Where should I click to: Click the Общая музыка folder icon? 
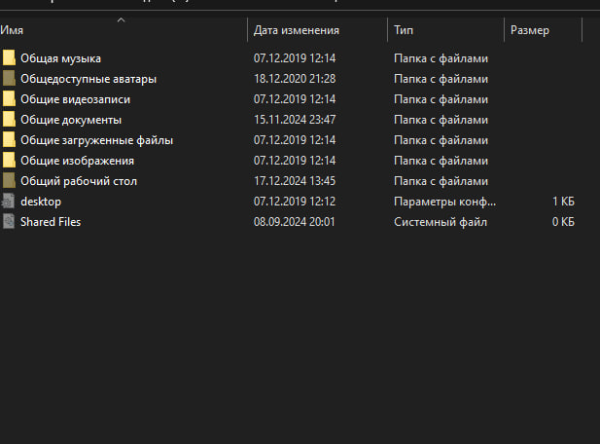point(9,58)
